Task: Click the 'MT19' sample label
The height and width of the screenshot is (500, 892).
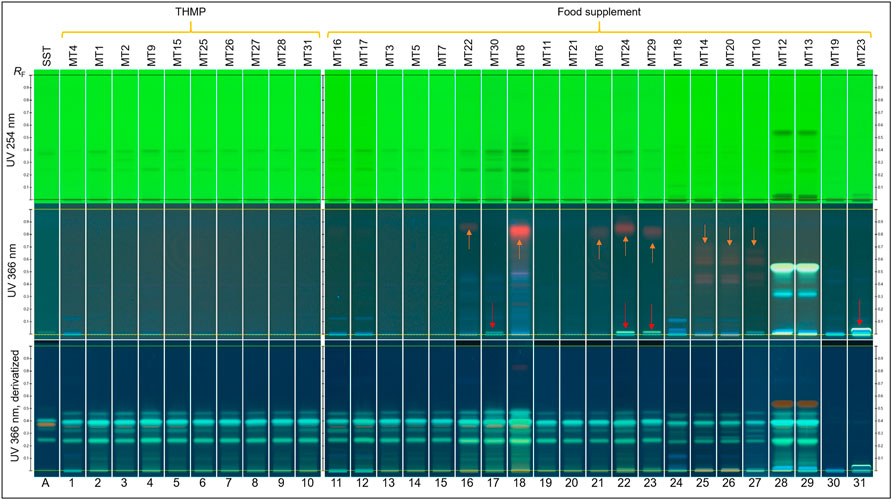Action: 835,53
